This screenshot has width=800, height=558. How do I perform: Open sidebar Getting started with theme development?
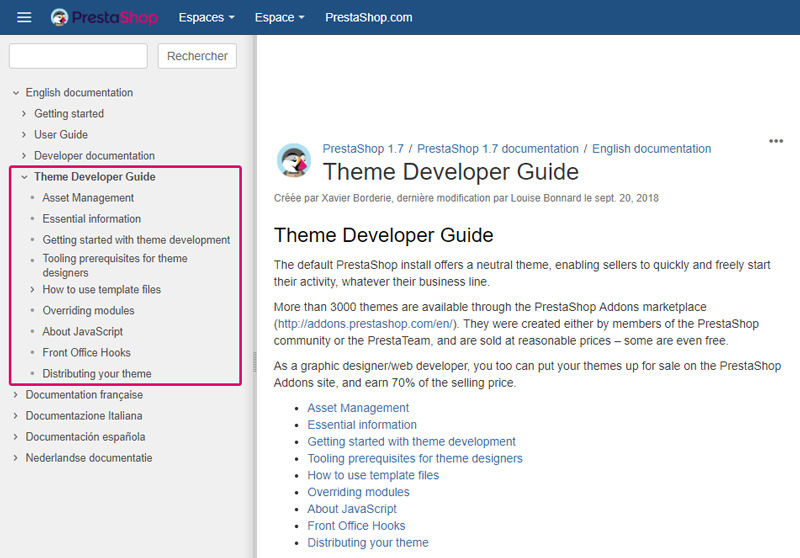tap(136, 240)
